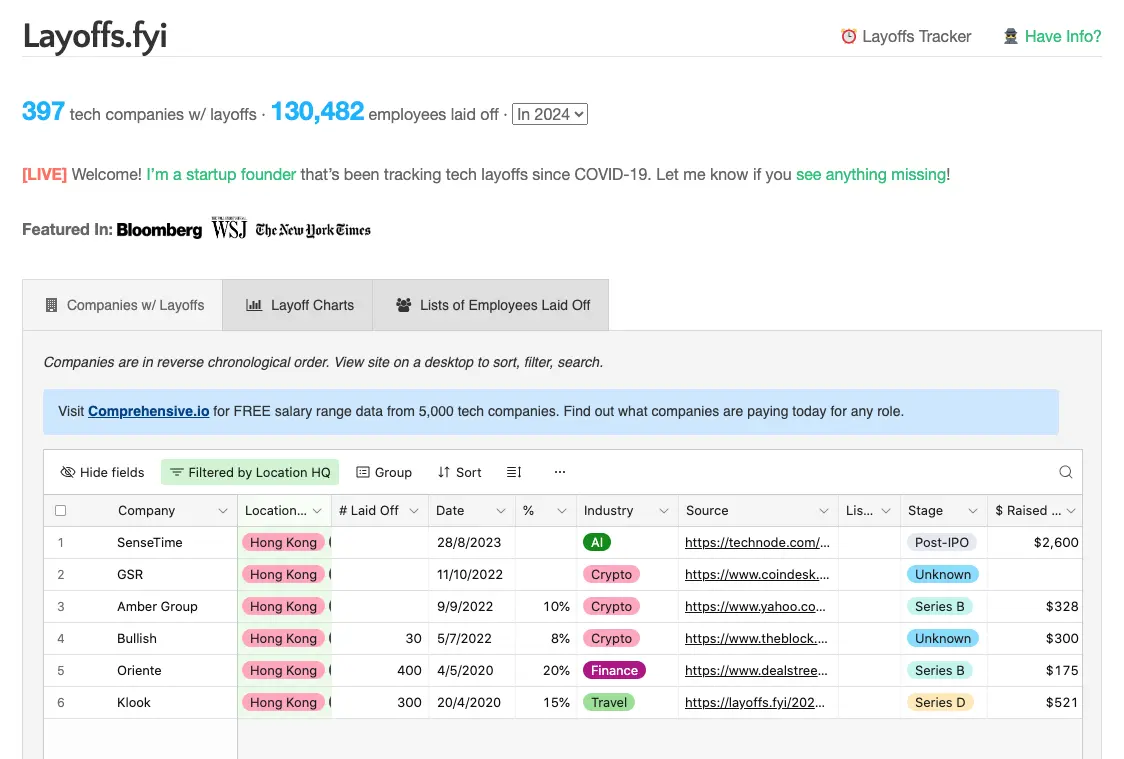Click SenseTime's Hong Kong location tag
Screen dimensions: 1124x759
tap(283, 543)
